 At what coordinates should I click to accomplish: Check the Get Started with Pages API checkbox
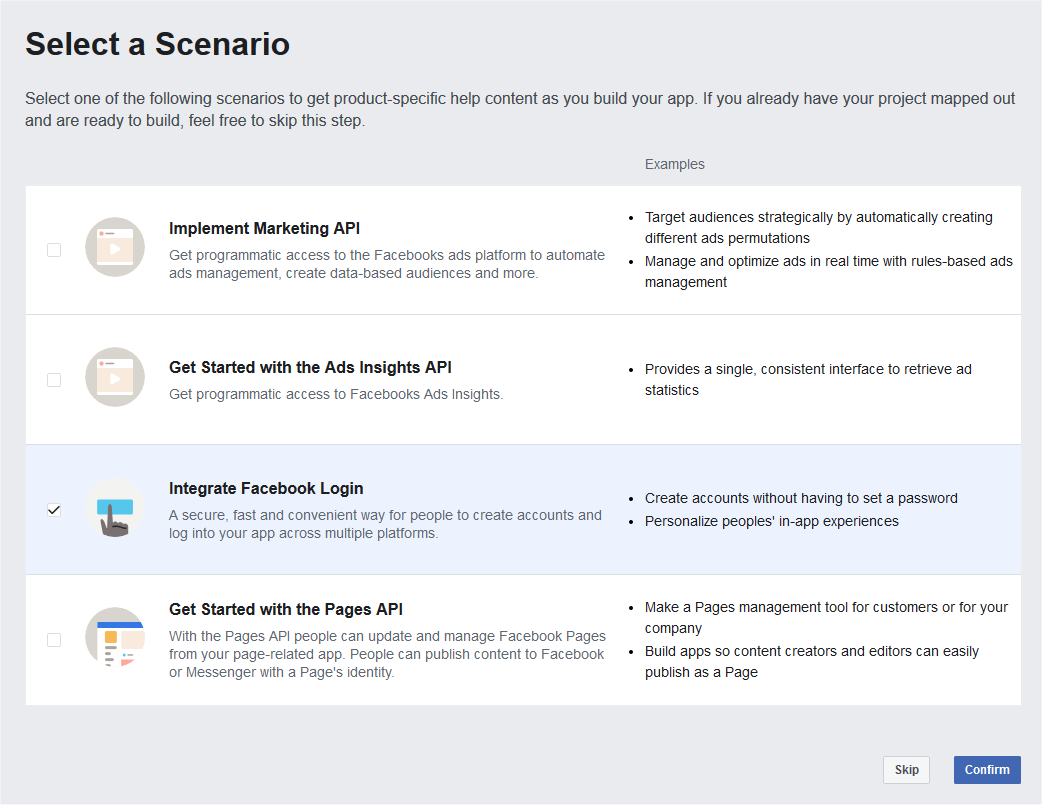(x=54, y=639)
